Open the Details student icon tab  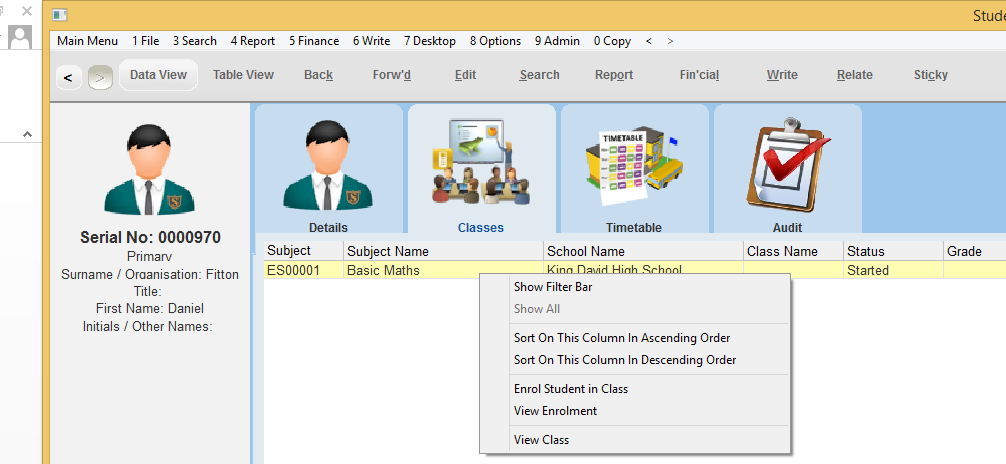pos(328,165)
